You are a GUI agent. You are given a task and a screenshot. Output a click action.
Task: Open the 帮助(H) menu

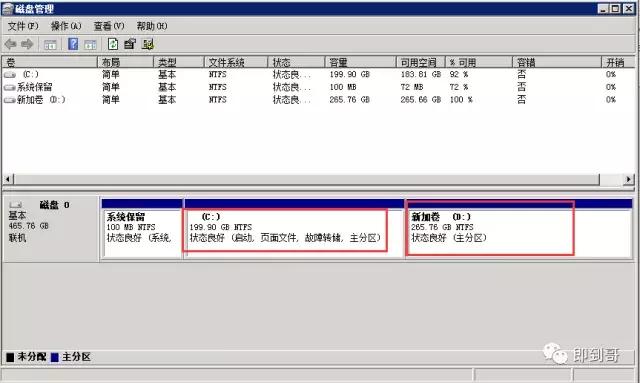click(x=152, y=26)
